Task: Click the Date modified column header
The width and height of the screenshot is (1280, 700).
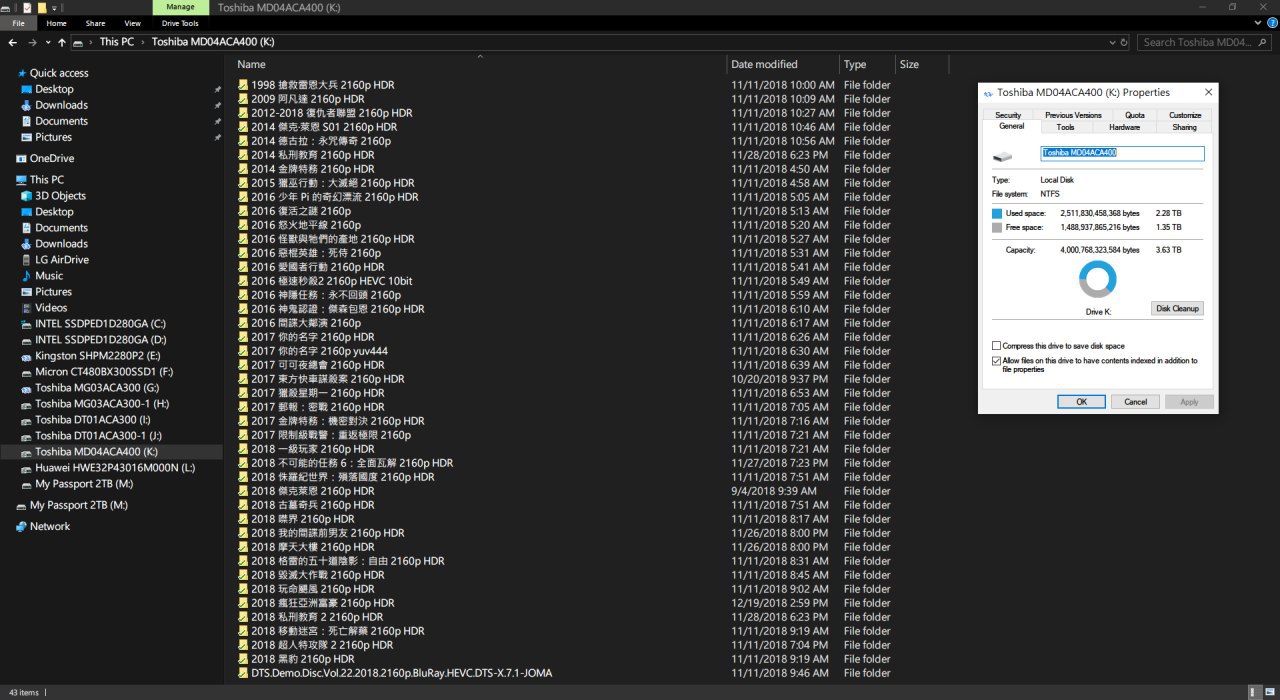Action: pos(764,64)
